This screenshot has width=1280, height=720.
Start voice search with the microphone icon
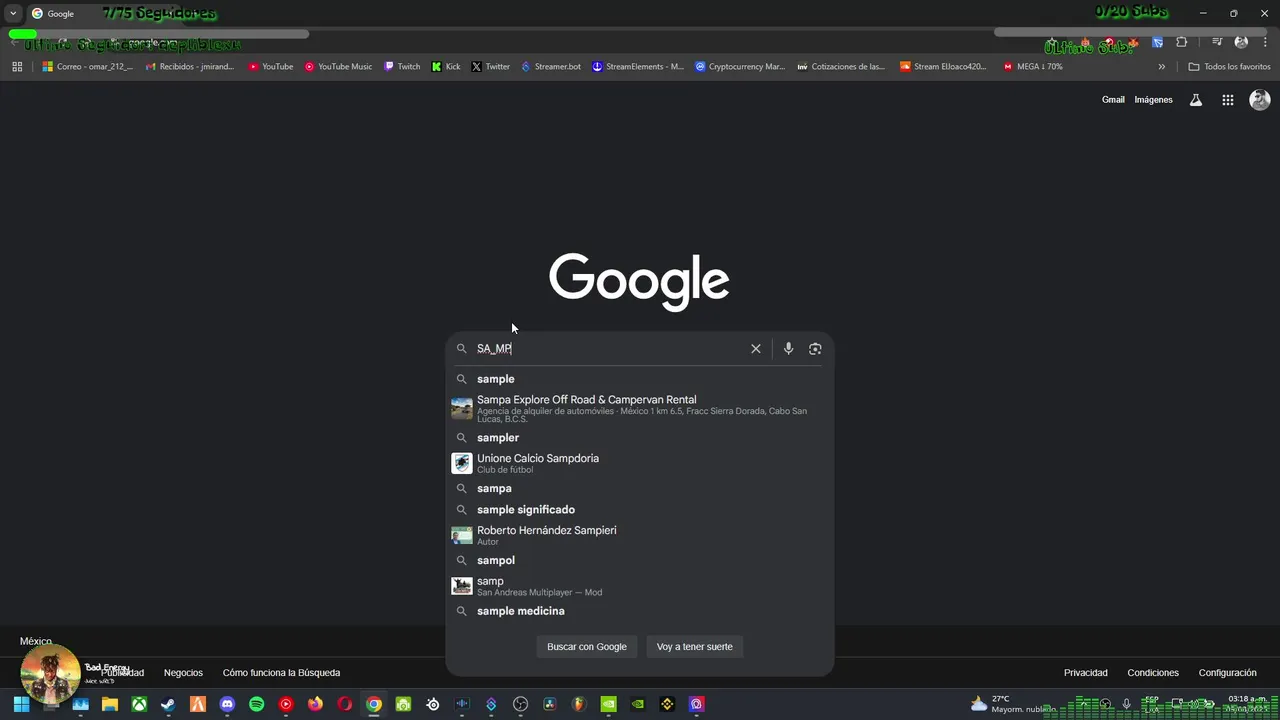tap(788, 349)
